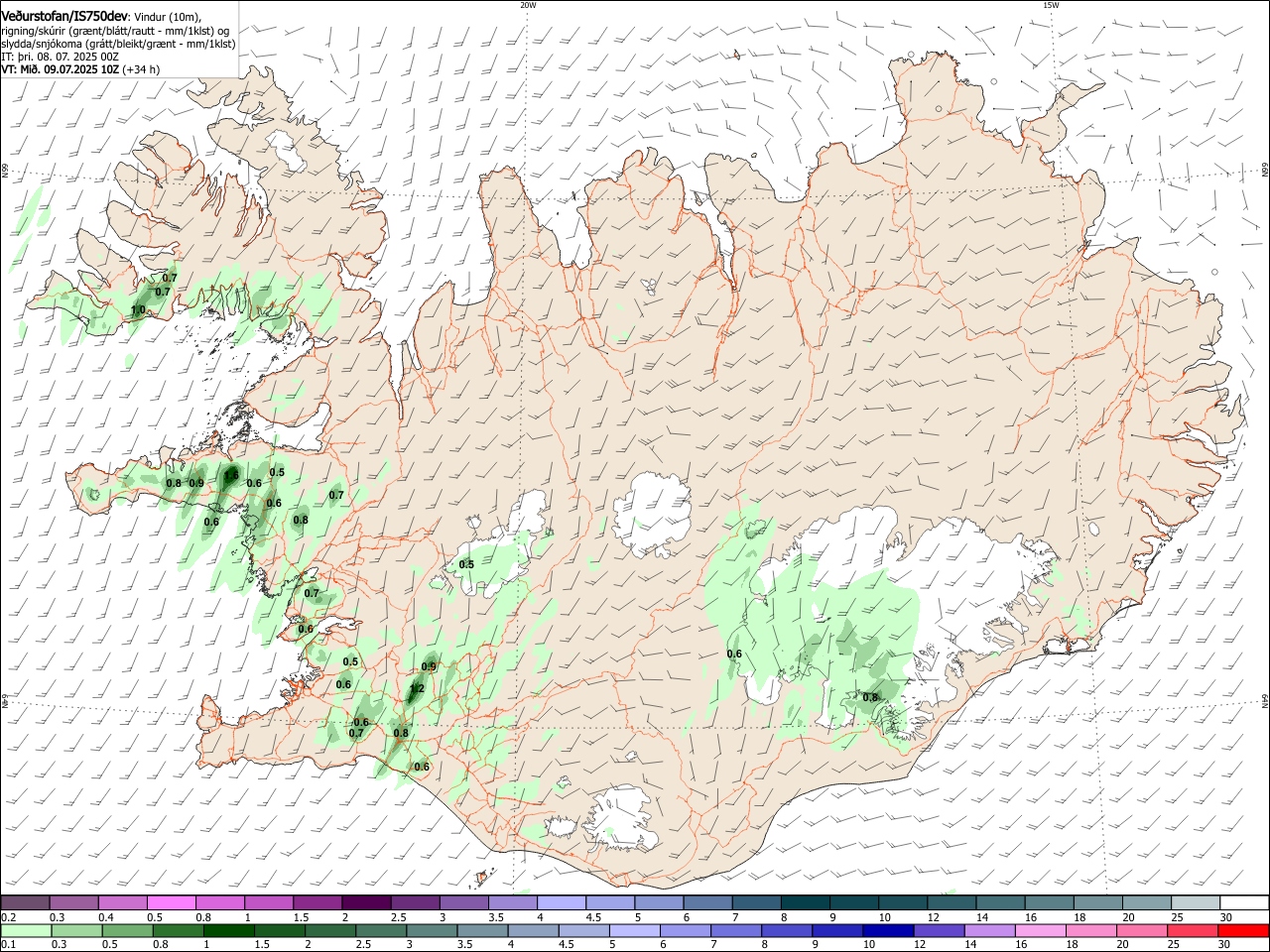Select the light green 0.3 rain-scale swatch
Viewport: 1270px width, 952px height.
coord(76,931)
